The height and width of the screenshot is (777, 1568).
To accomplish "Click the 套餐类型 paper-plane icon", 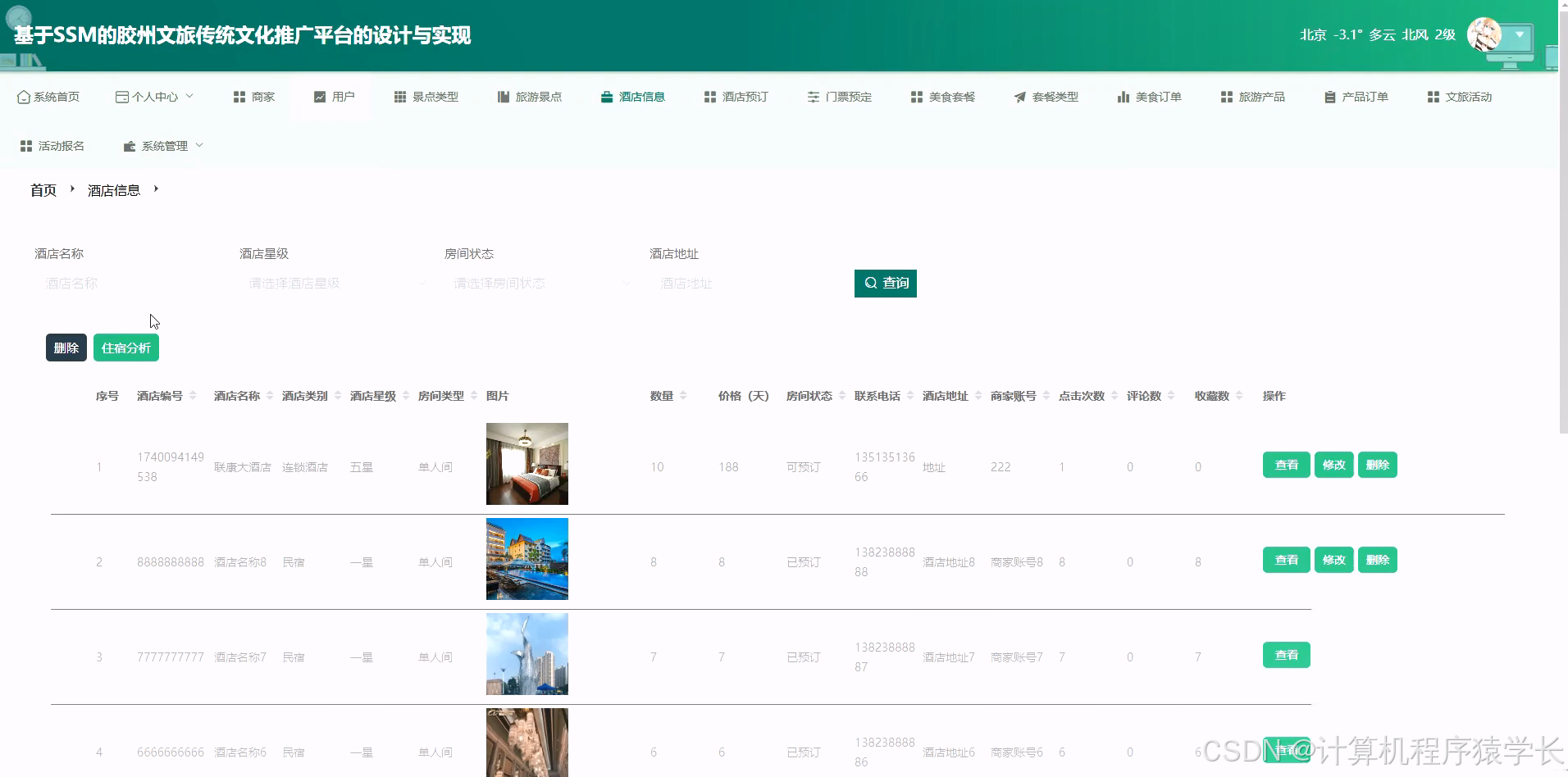I will tap(1019, 96).
